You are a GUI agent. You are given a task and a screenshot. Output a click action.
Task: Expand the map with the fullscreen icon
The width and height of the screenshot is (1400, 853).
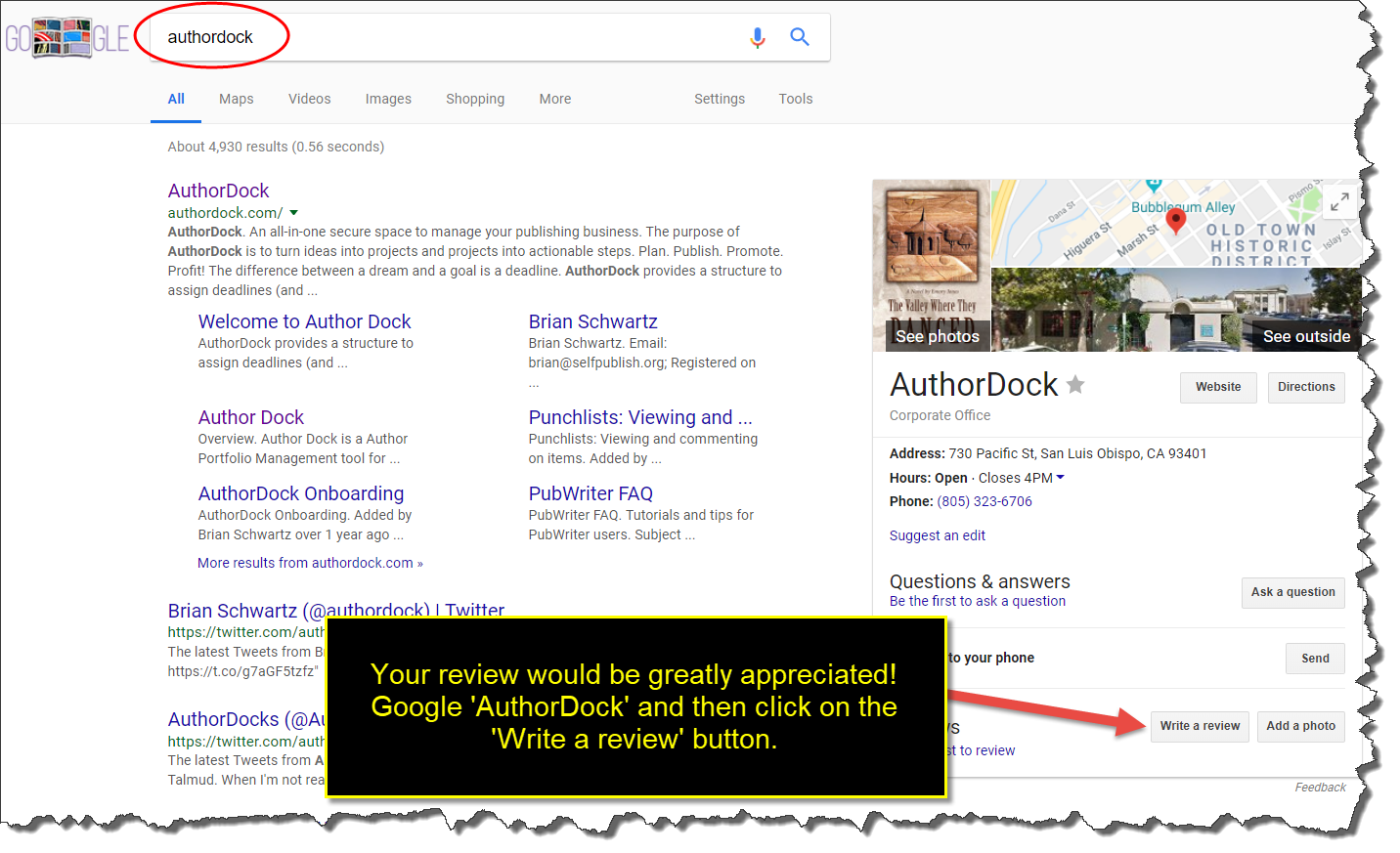pos(1339,201)
